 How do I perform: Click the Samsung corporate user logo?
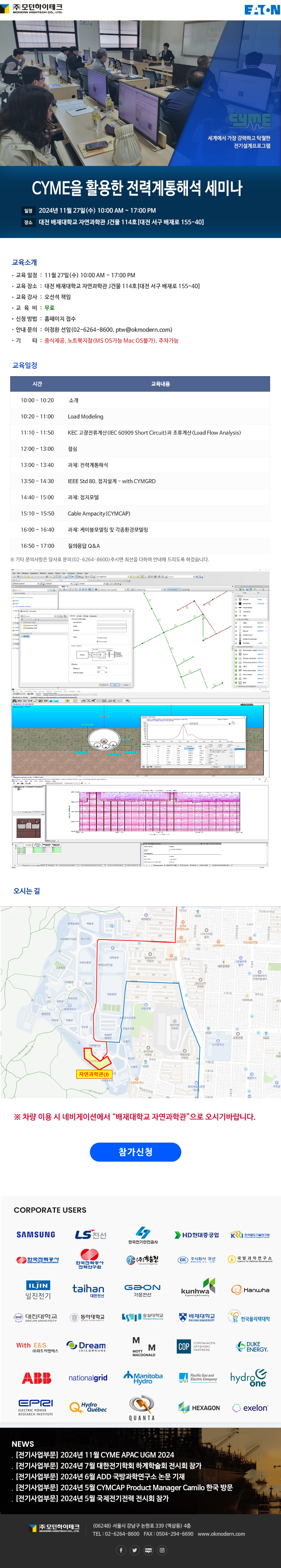(x=36, y=1234)
